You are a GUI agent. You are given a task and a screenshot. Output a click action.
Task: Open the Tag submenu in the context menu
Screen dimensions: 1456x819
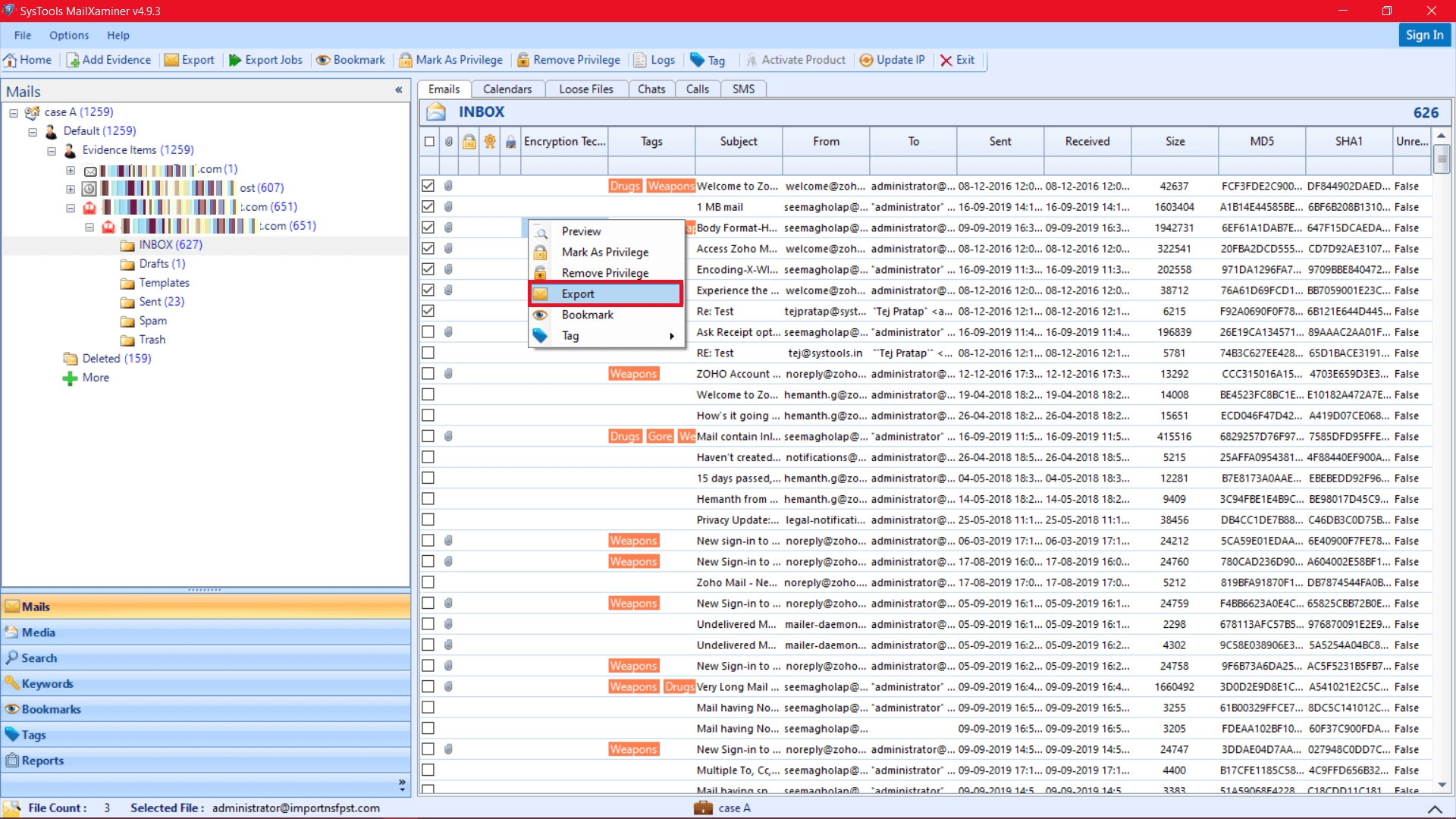[570, 335]
